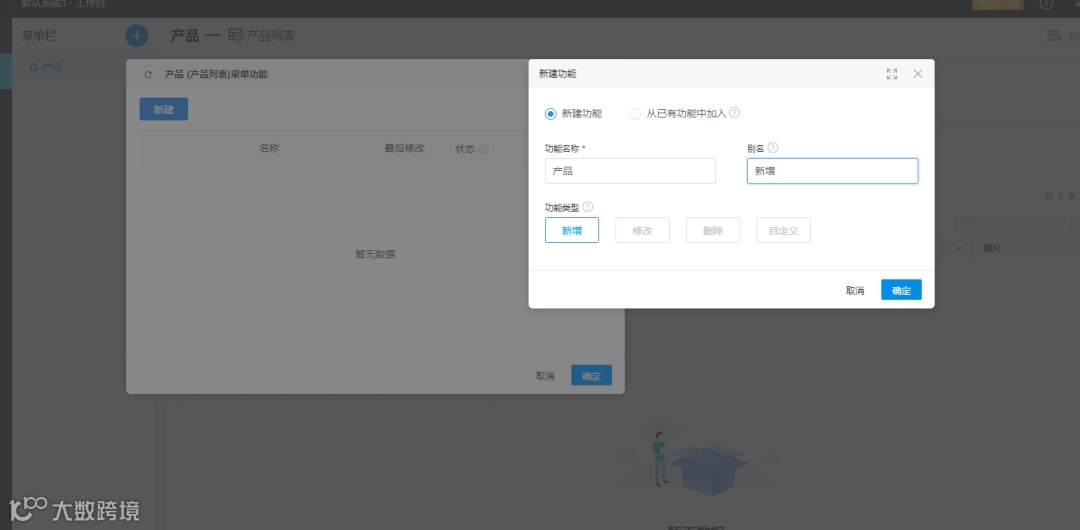The height and width of the screenshot is (530, 1080).
Task: Add a menu with the plus icon
Action: (136, 36)
